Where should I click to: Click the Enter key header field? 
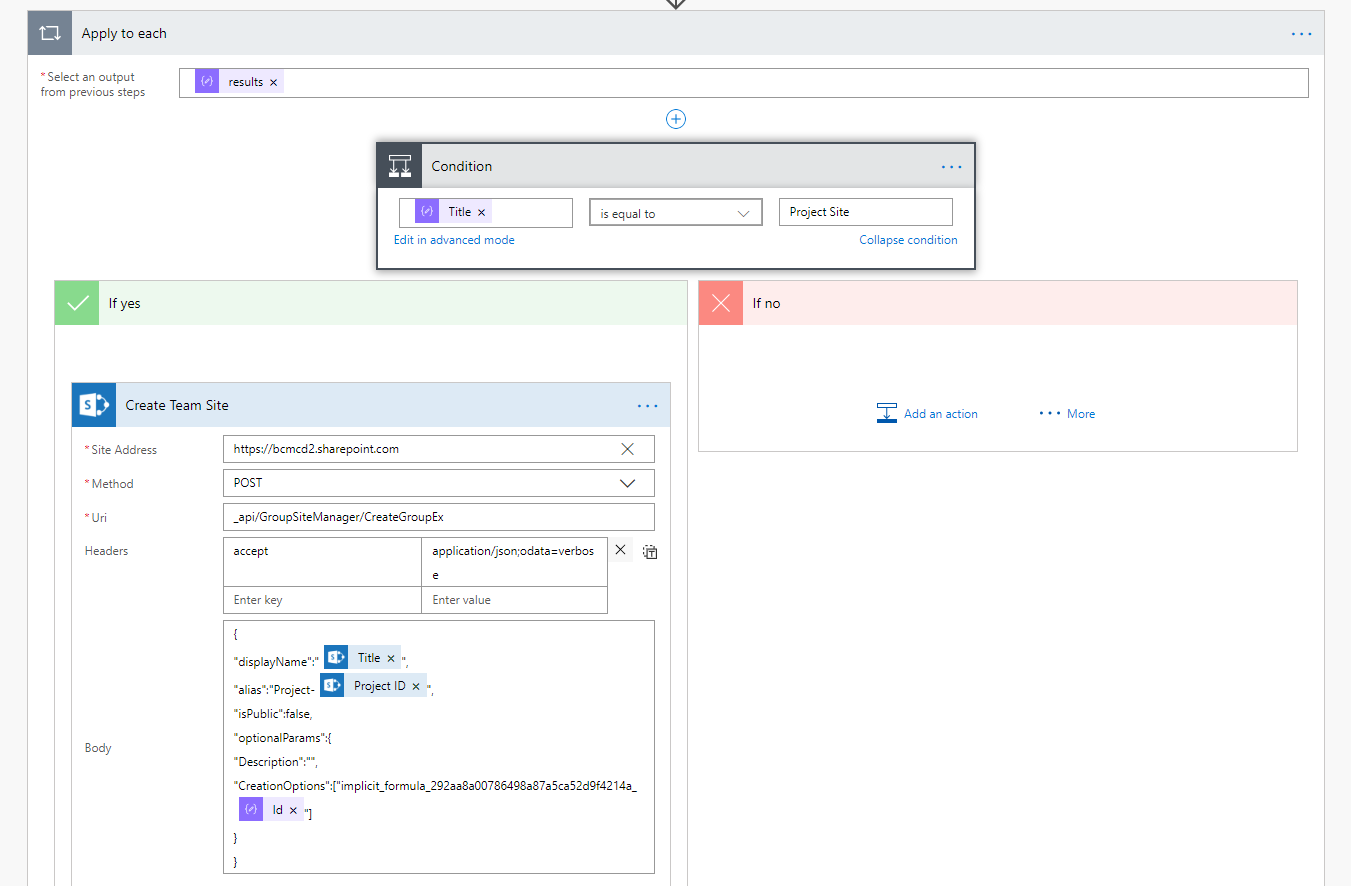coord(322,601)
